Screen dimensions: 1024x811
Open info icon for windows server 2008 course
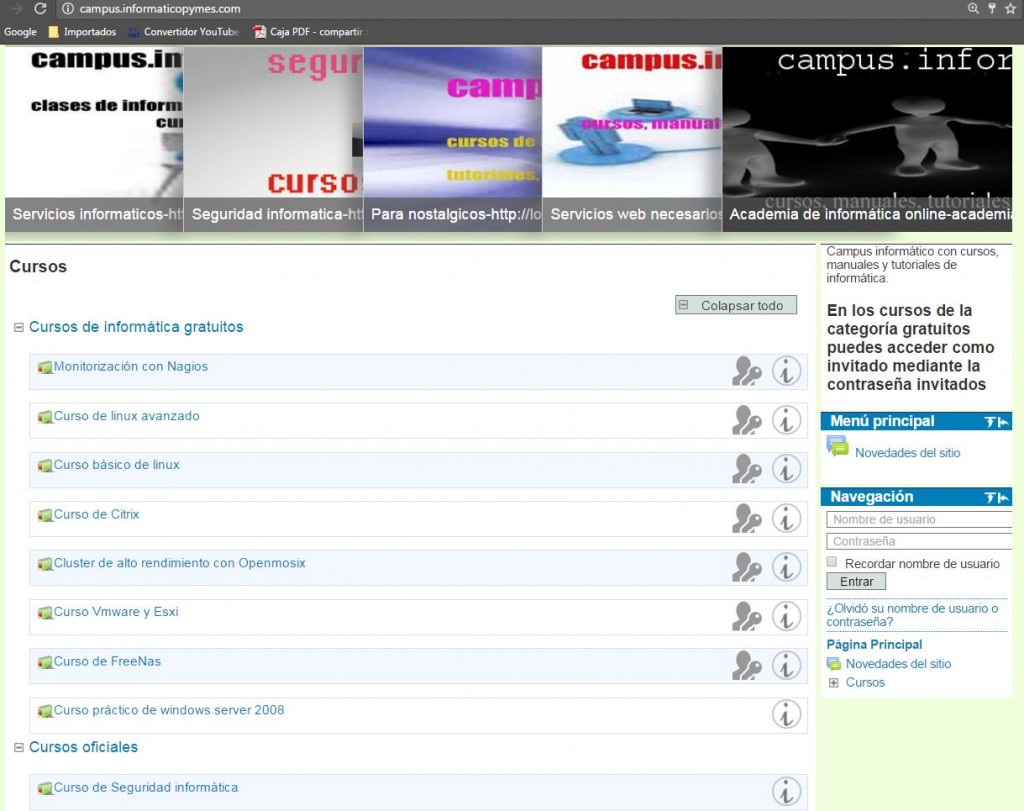click(786, 715)
